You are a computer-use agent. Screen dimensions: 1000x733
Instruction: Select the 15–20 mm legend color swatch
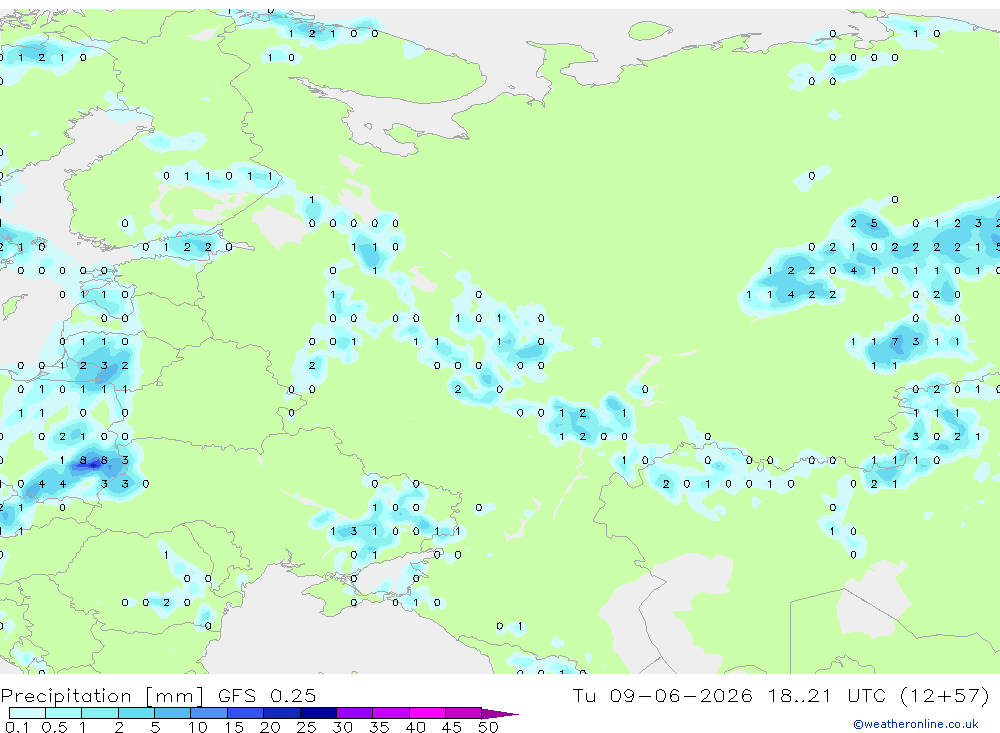246,713
